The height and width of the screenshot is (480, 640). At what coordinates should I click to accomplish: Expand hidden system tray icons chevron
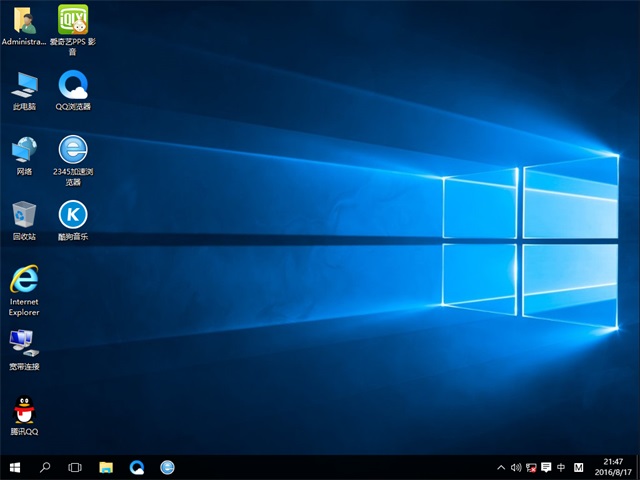501,467
